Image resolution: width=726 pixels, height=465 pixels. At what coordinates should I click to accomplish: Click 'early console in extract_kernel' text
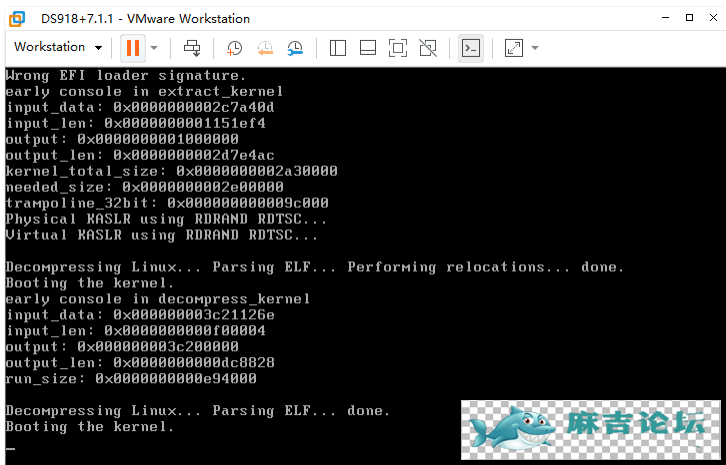(144, 91)
